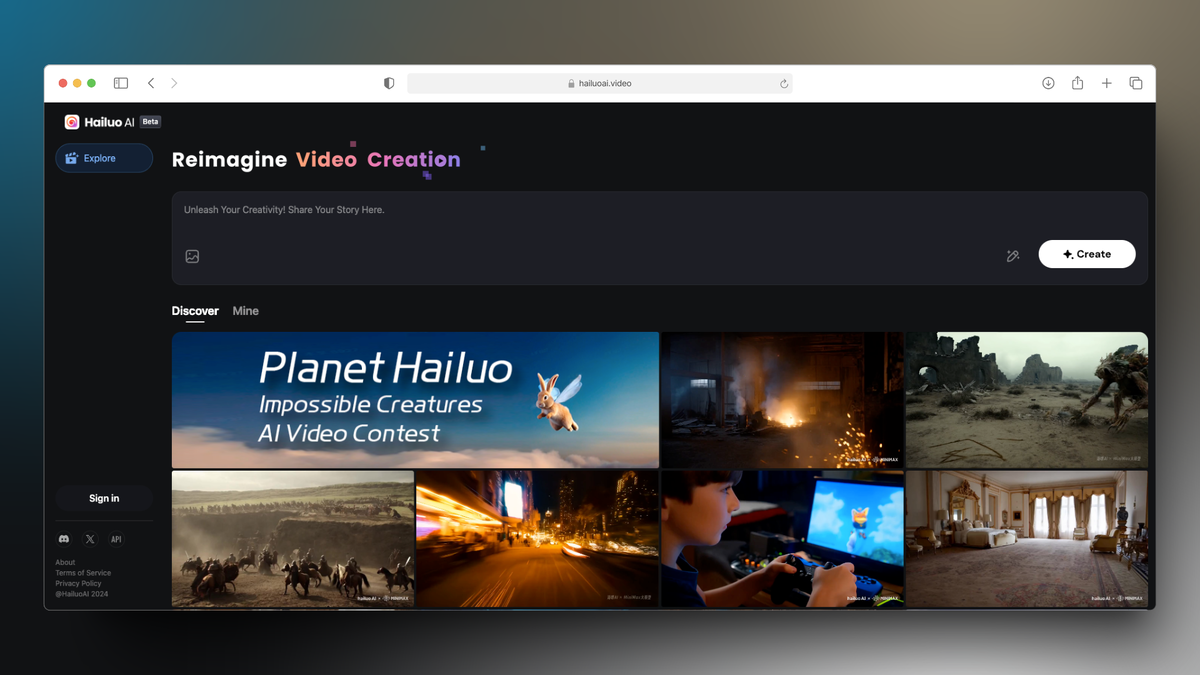
Task: Open the API icon link
Action: tap(116, 539)
